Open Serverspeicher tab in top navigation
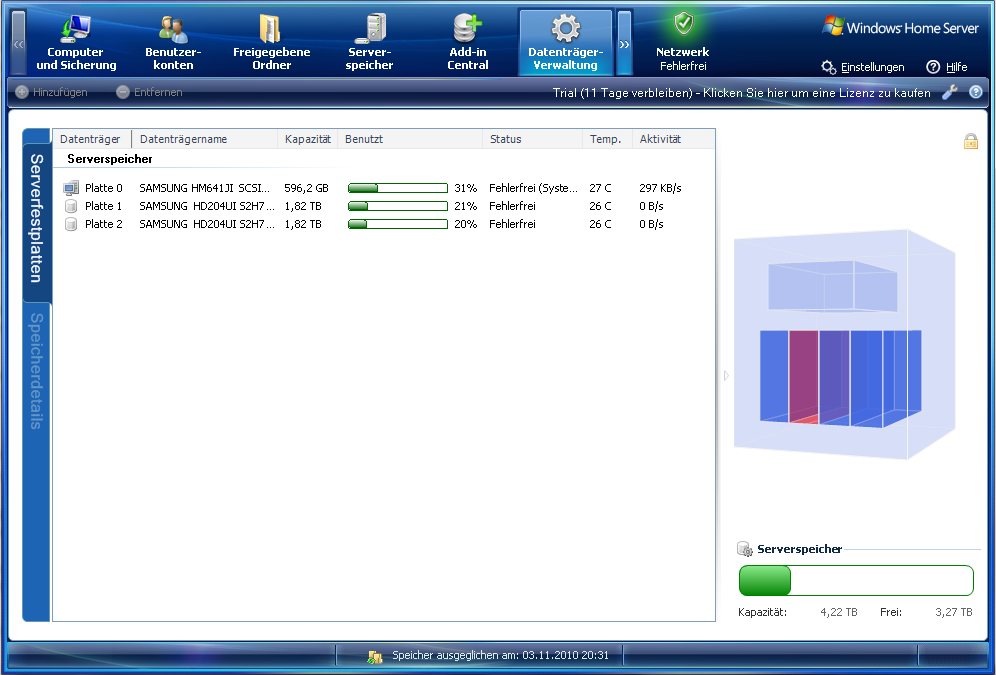This screenshot has width=996, height=675. tap(369, 43)
